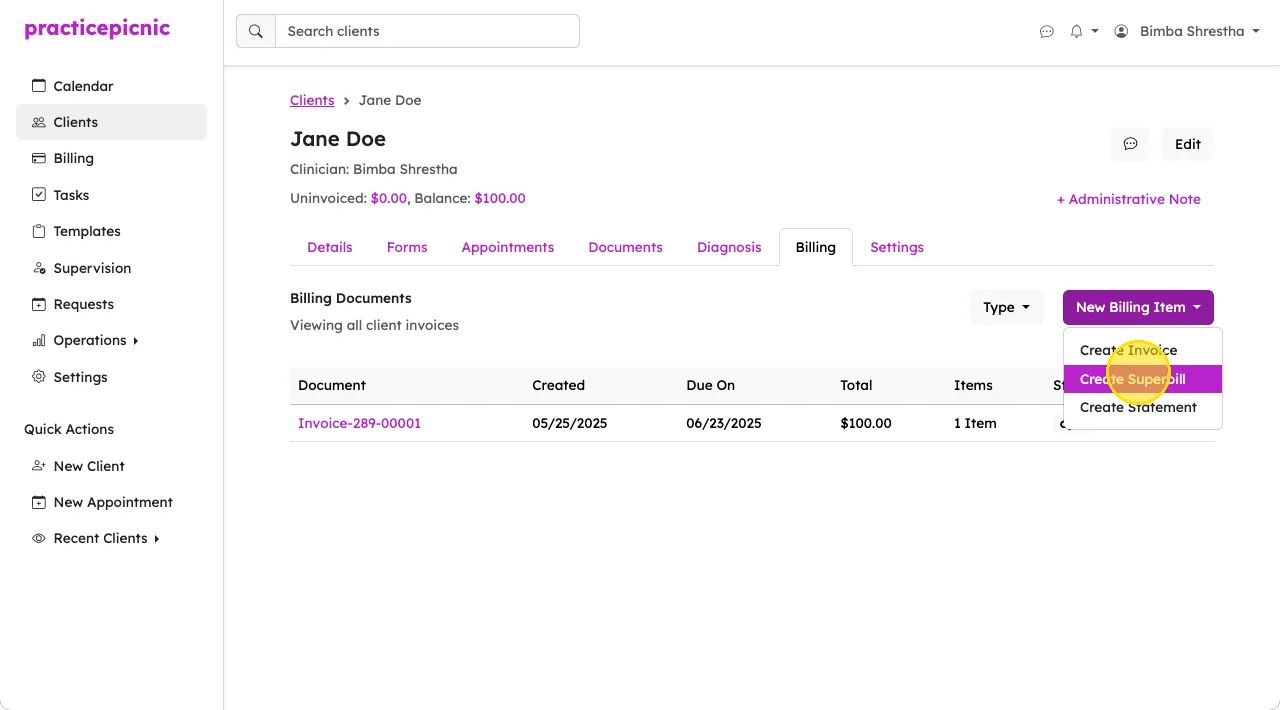Add an Administrative Note
The width and height of the screenshot is (1280, 710).
pos(1129,199)
